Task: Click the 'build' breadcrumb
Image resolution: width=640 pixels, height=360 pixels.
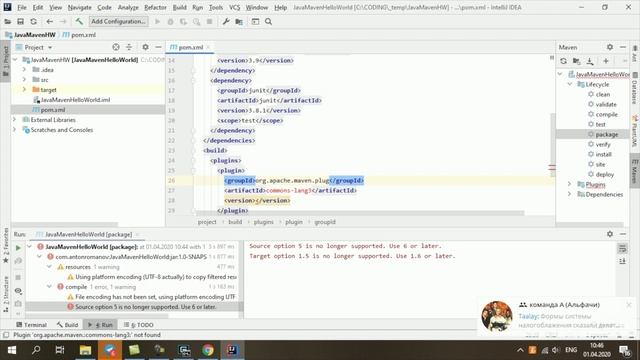Action: click(235, 222)
